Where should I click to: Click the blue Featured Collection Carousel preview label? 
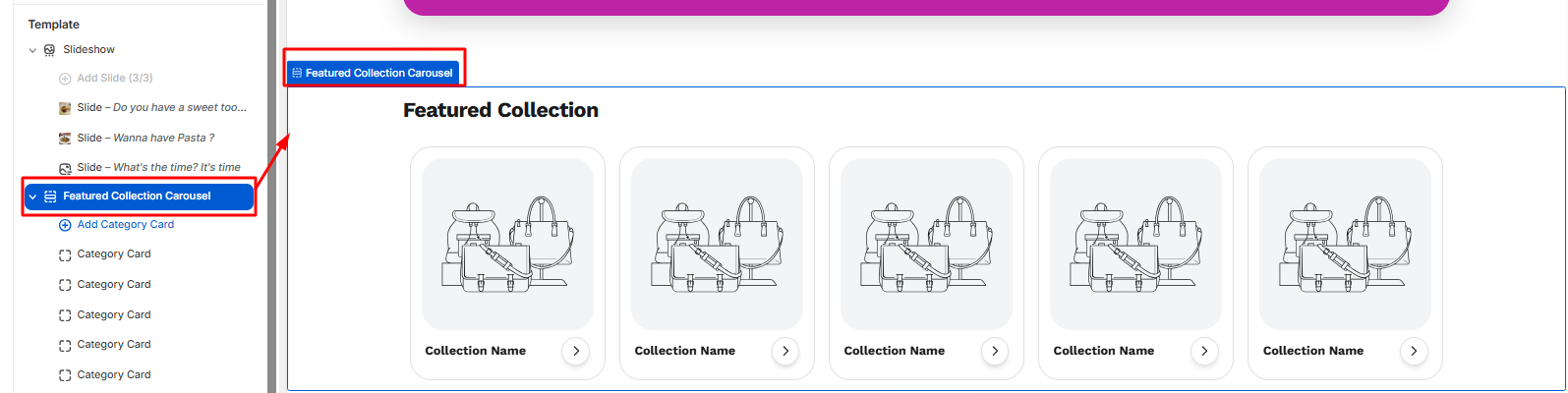pos(373,73)
